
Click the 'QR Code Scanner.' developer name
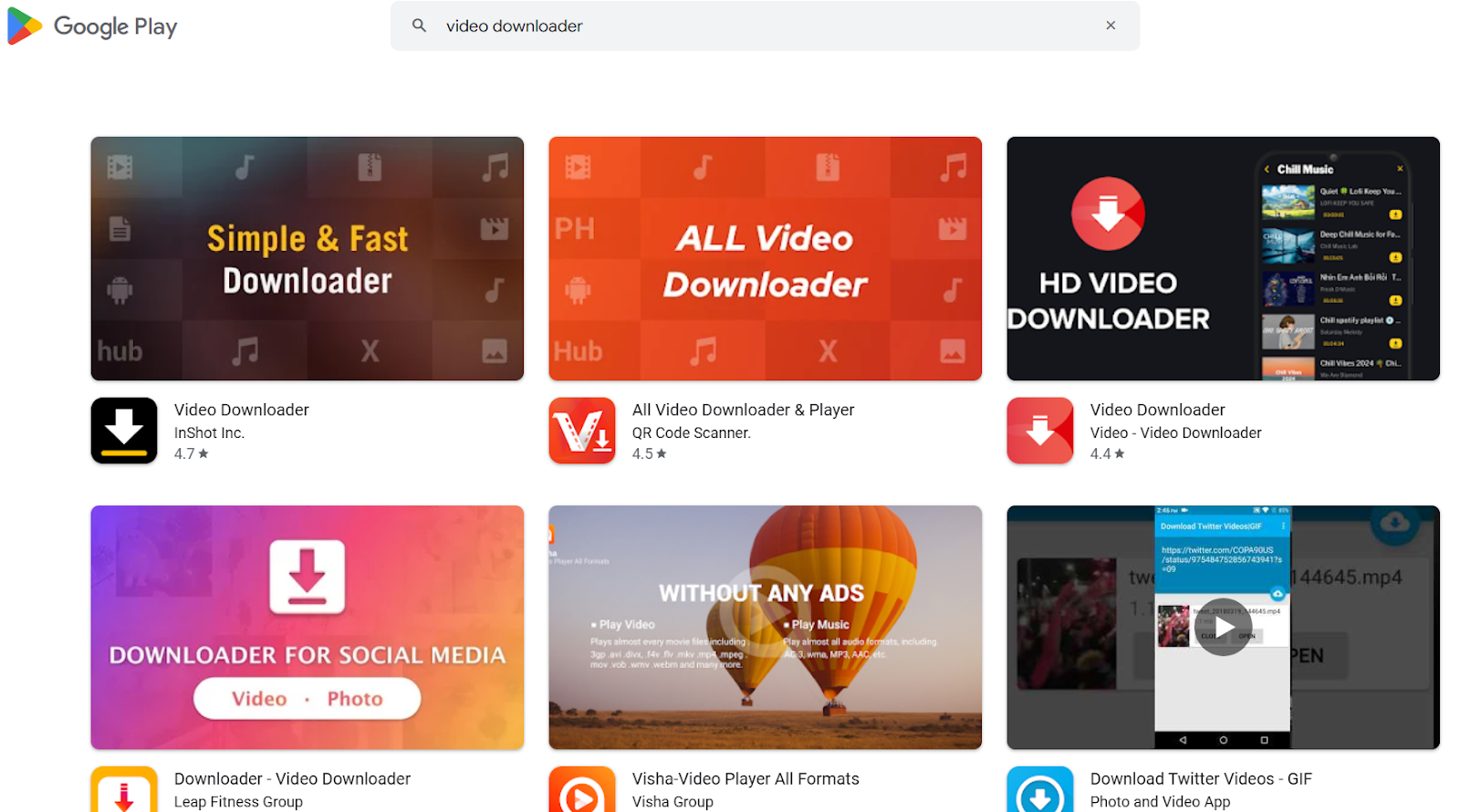click(692, 432)
